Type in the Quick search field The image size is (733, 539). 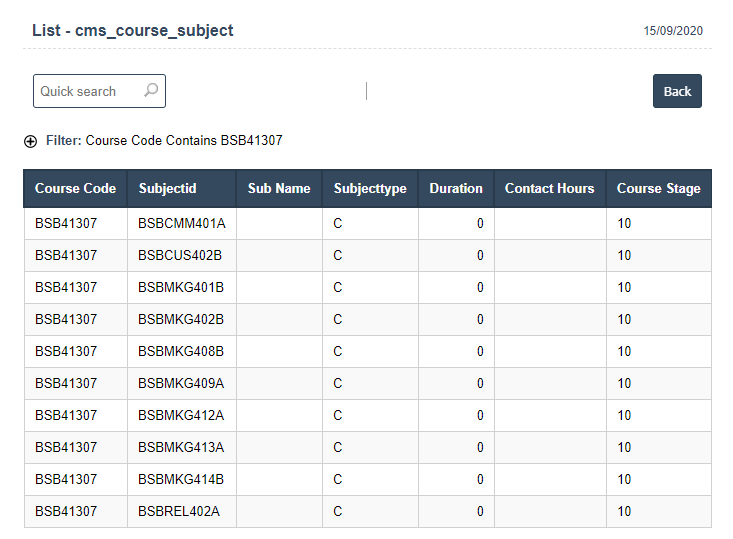click(88, 91)
